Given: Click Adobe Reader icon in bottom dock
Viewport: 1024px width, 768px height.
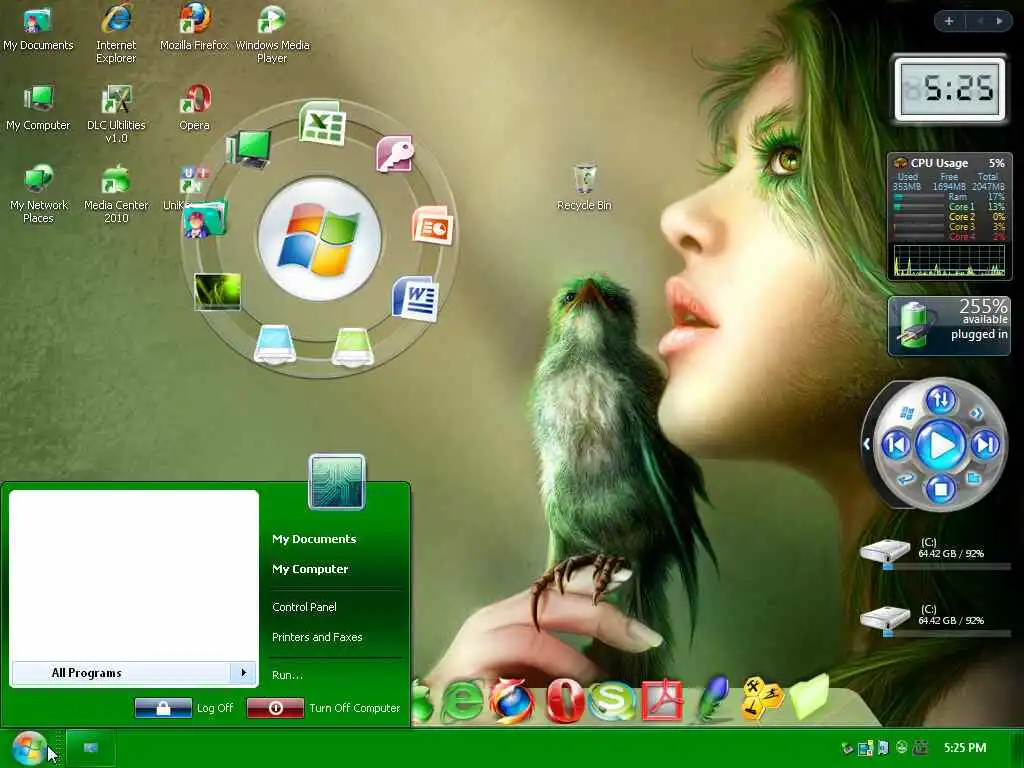Looking at the screenshot, I should (663, 701).
